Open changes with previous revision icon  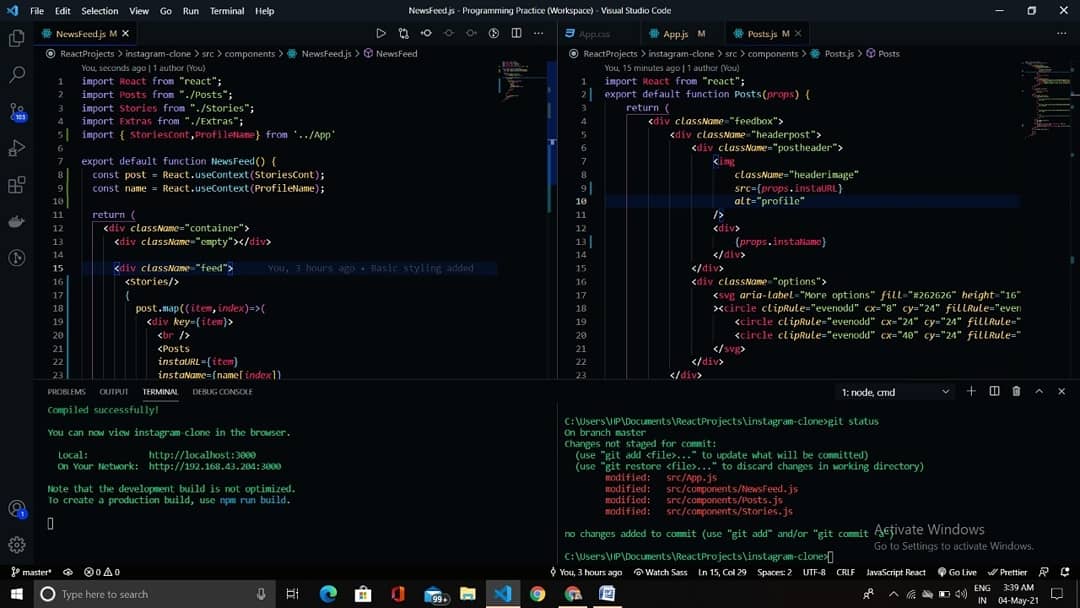(426, 33)
